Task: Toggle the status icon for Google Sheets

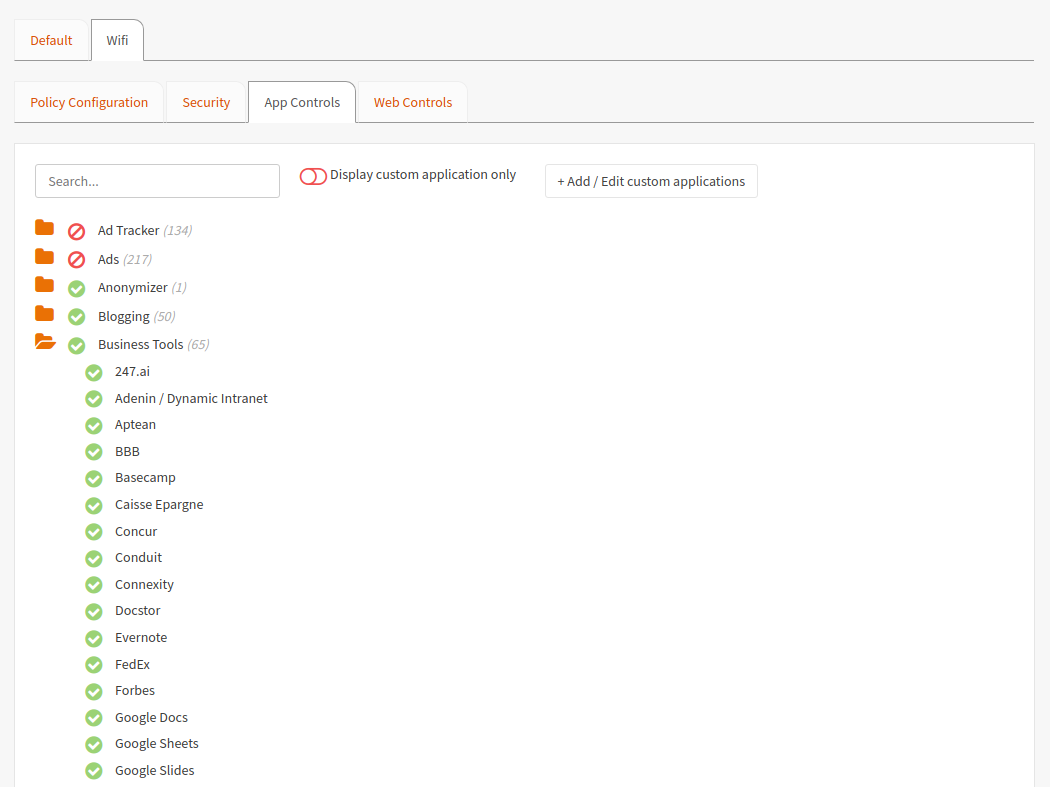Action: pos(94,744)
